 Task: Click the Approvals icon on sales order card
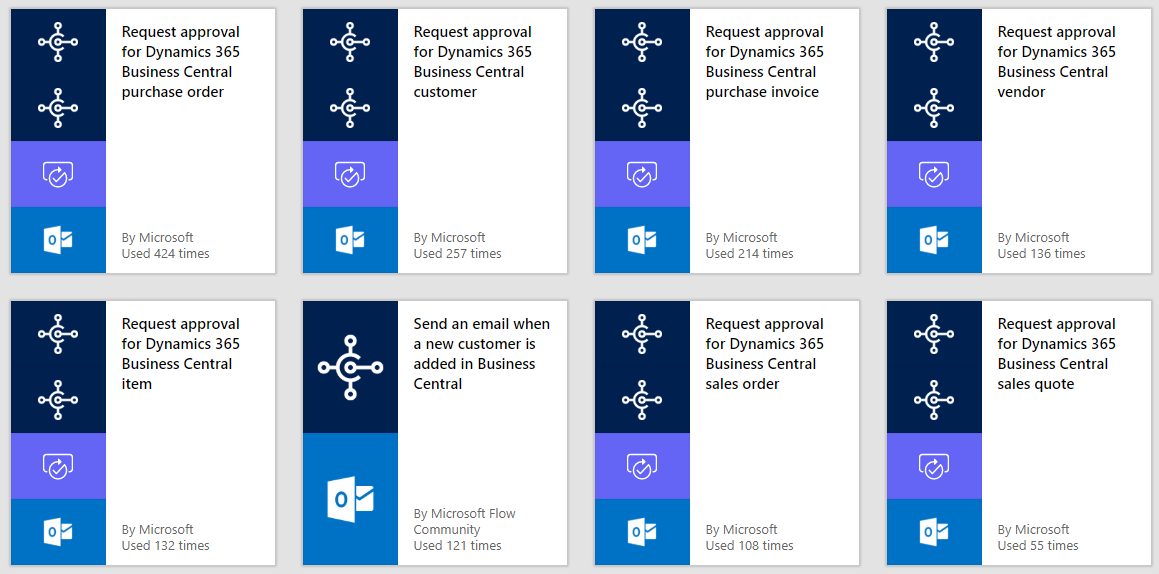tap(642, 466)
